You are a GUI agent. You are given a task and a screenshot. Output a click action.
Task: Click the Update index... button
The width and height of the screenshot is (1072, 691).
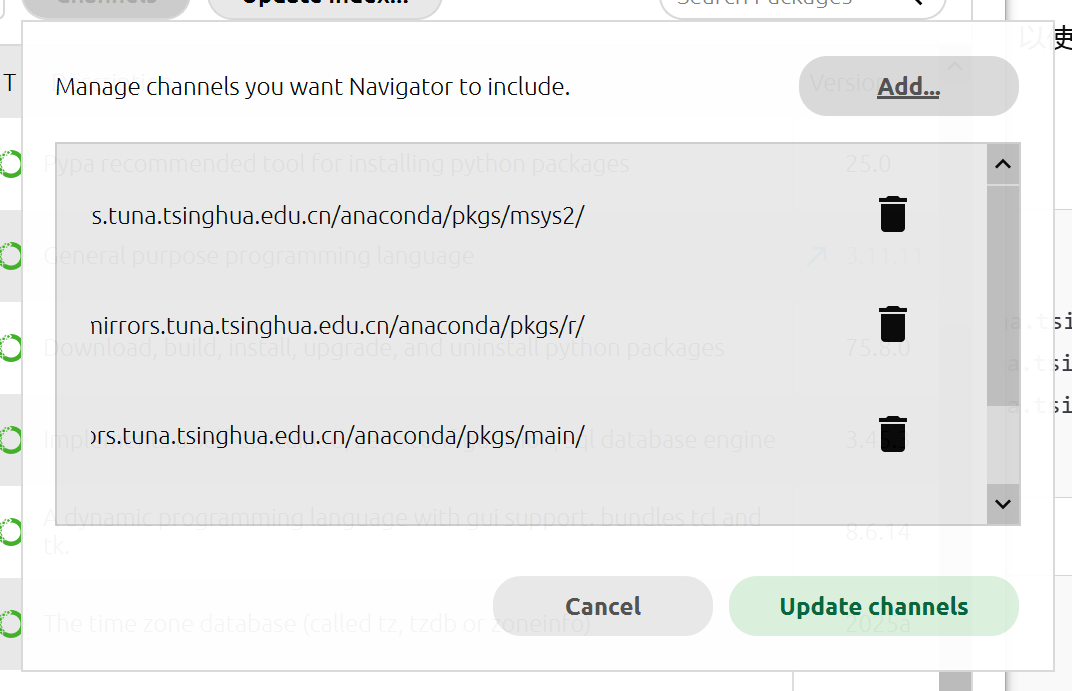pyautogui.click(x=324, y=5)
